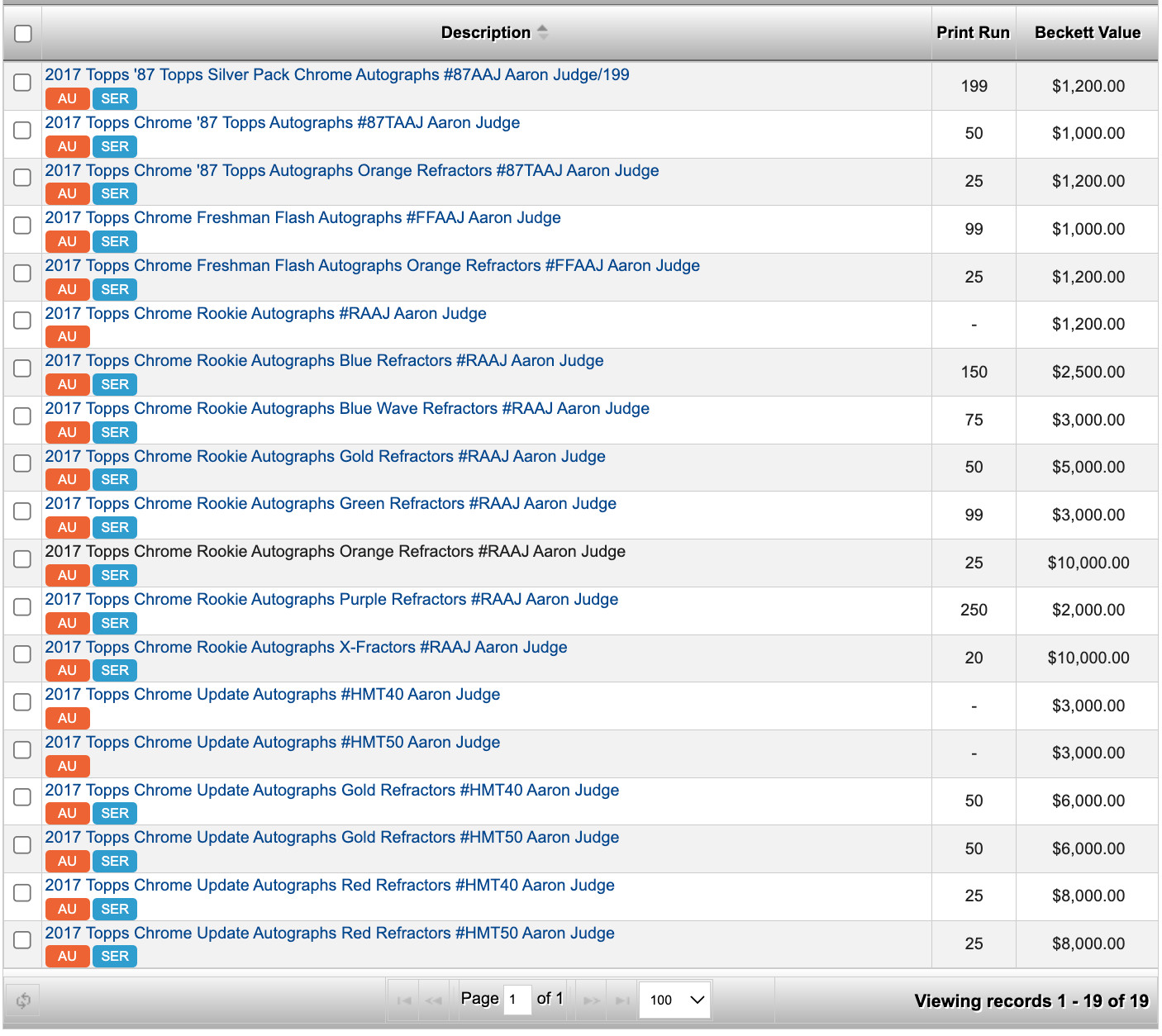Go to the first page of results
This screenshot has width=1162, height=1036.
click(x=404, y=1000)
